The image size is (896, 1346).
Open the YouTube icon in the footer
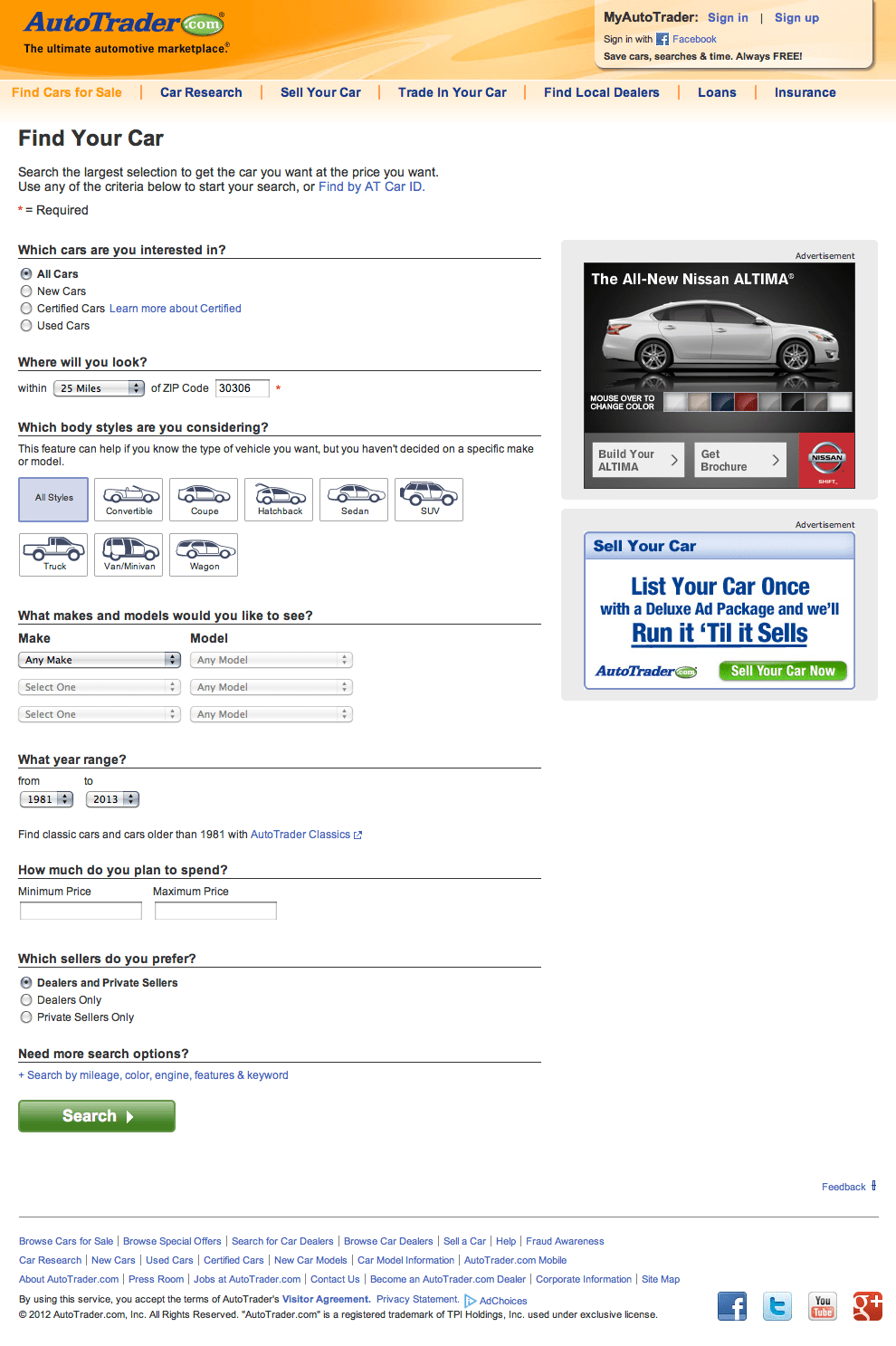click(x=823, y=1306)
